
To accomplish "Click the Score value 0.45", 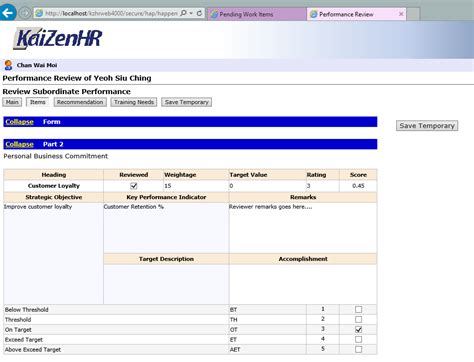I will (358, 186).
